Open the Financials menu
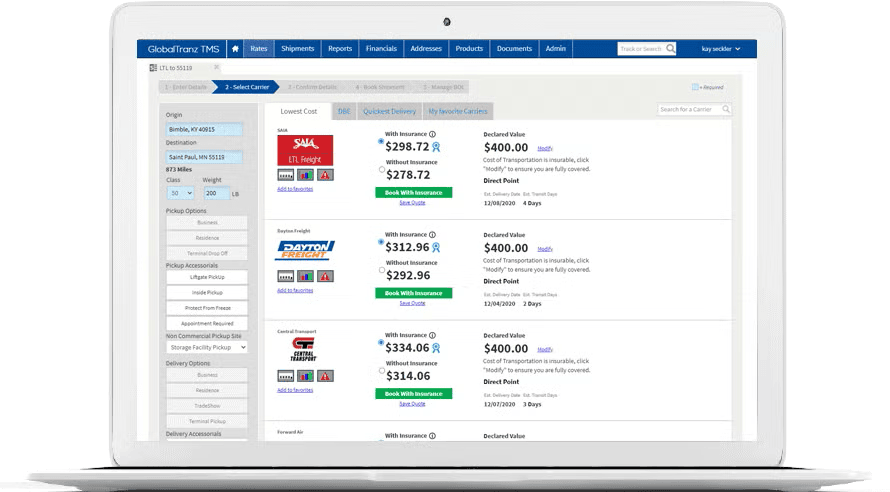 click(381, 49)
